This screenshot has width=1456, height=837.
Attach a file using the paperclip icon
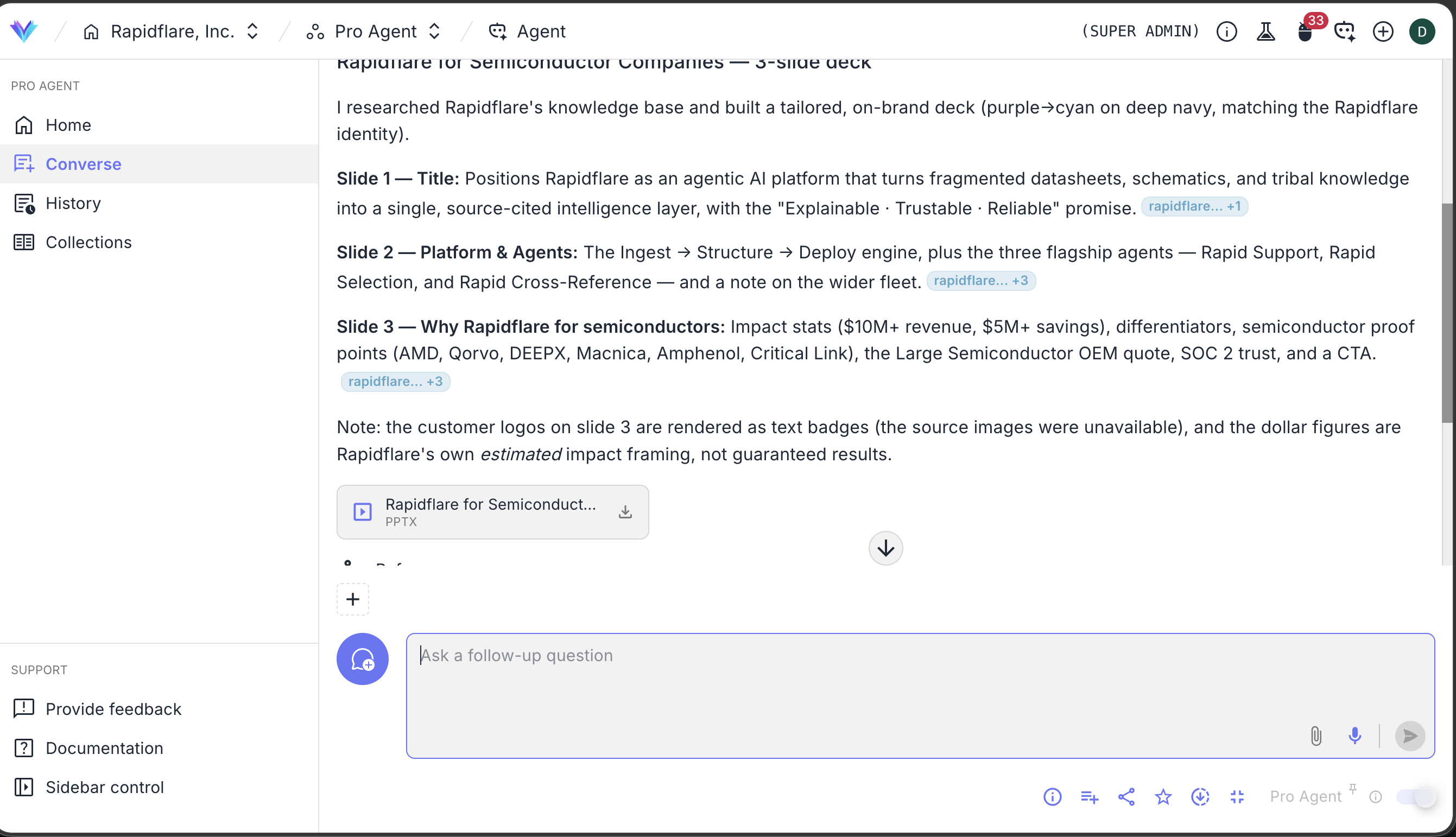[1316, 736]
